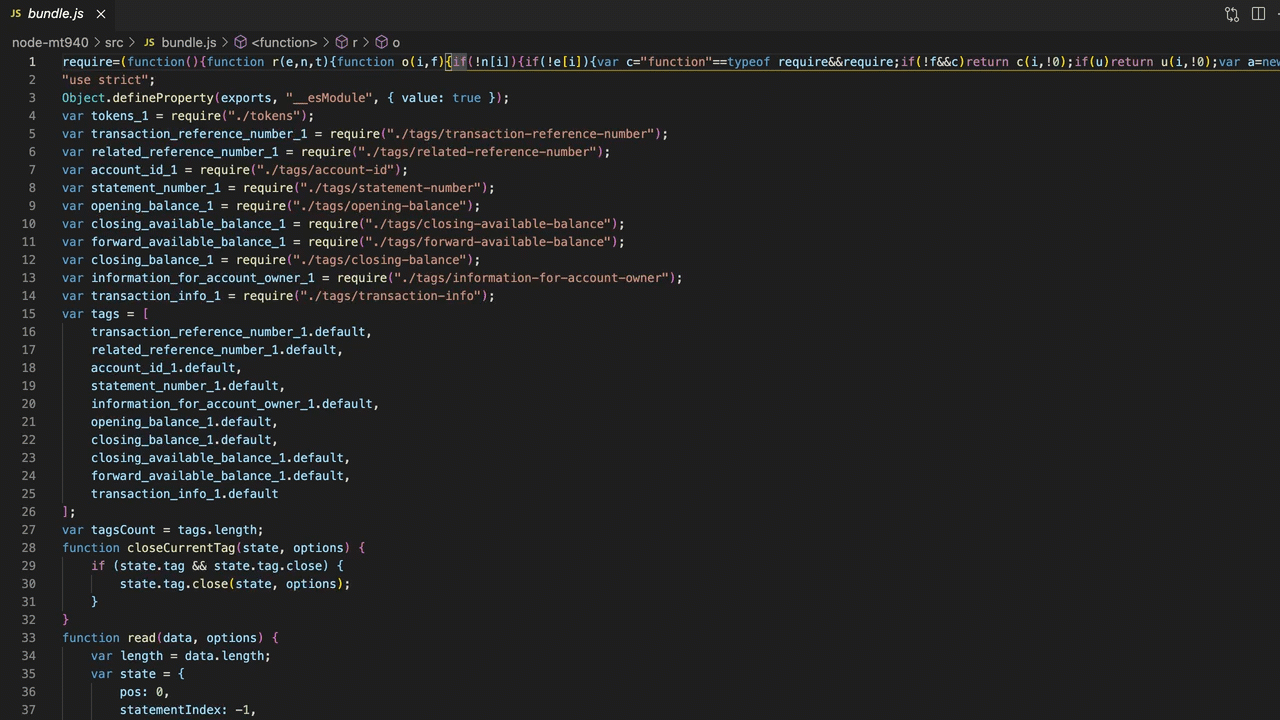The height and width of the screenshot is (720, 1280).
Task: Open the src breadcrumb folder
Action: click(114, 42)
